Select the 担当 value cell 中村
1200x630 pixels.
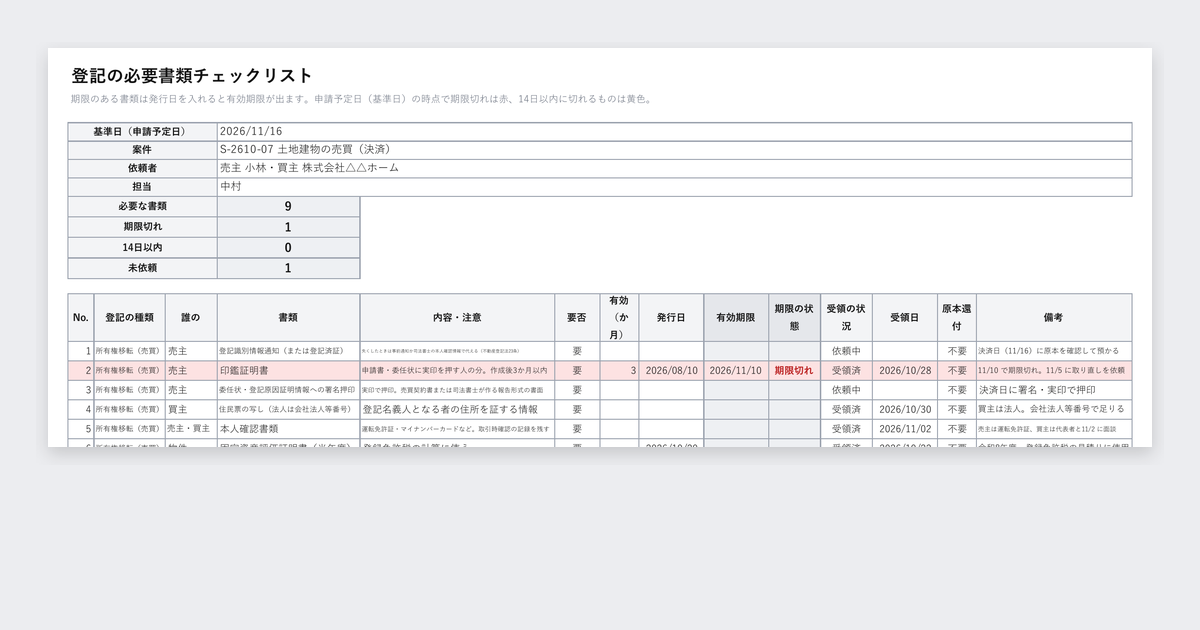coord(675,187)
